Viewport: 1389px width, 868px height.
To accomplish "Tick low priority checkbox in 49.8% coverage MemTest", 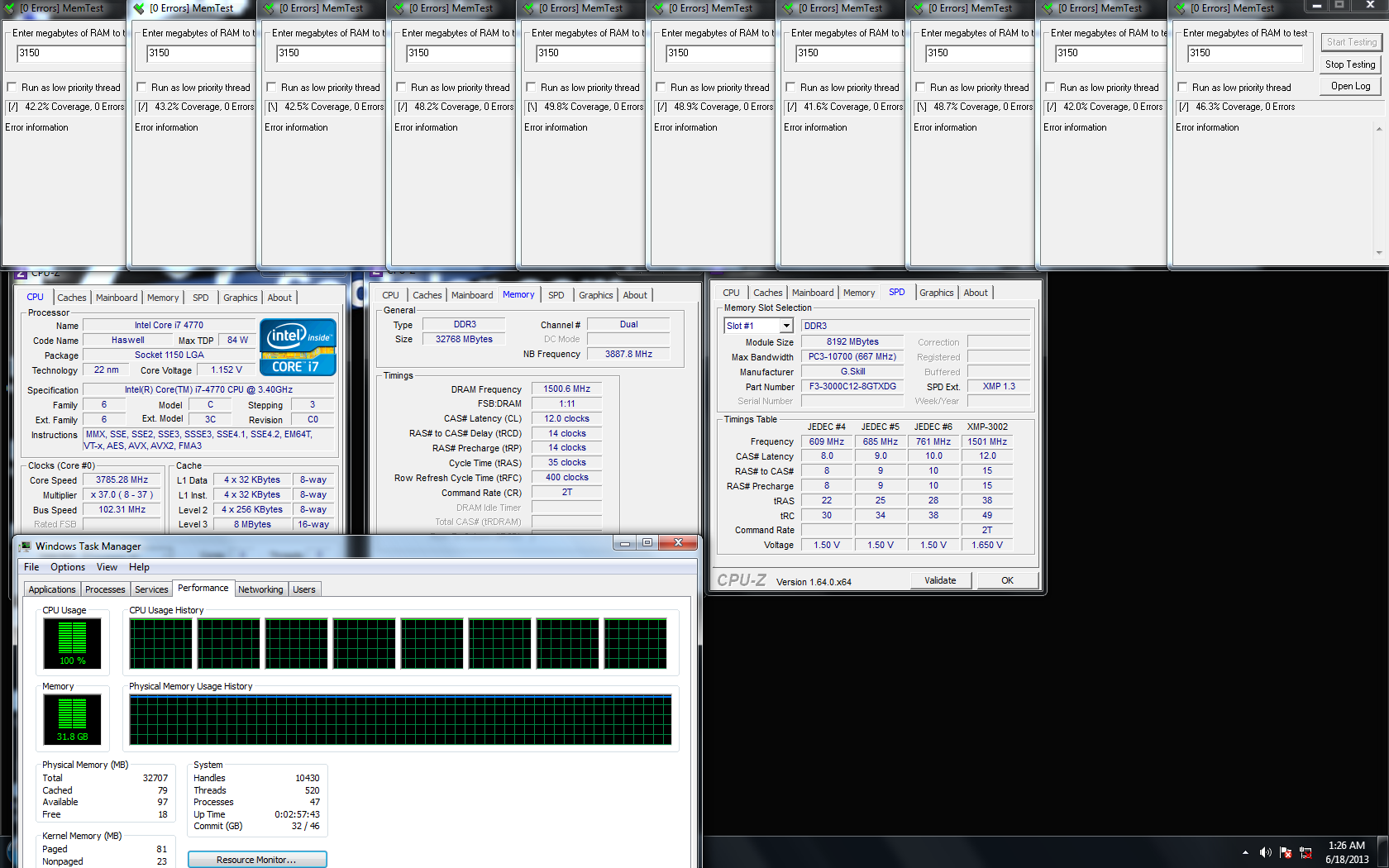I will [x=531, y=87].
